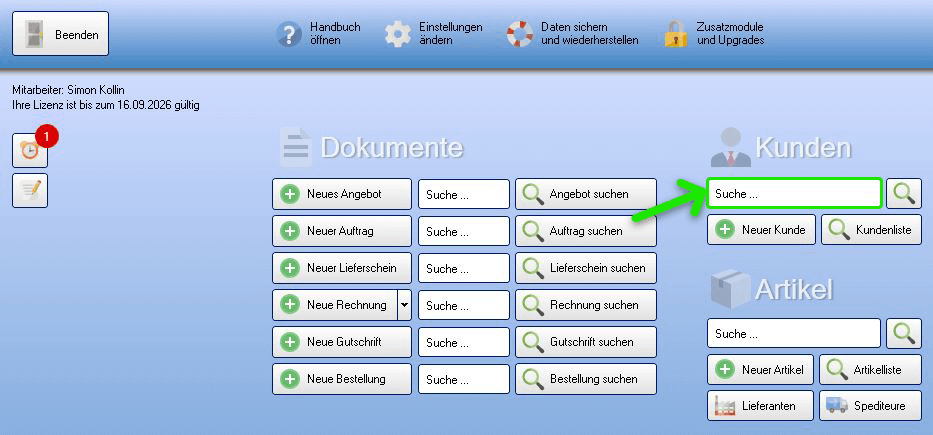The width and height of the screenshot is (933, 435).
Task: Create a Neue Gutschrift
Action: pos(342,342)
